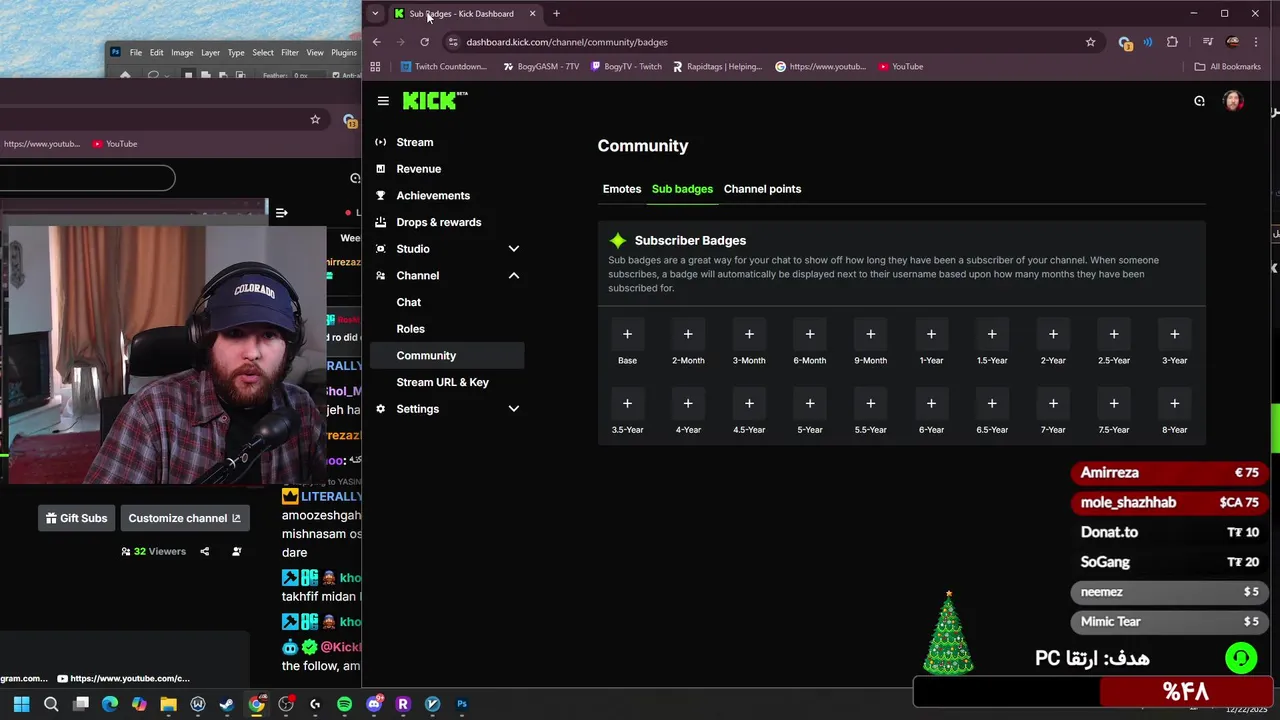Screen dimensions: 1280x720
Task: Open Photoshop from the taskbar
Action: click(462, 704)
